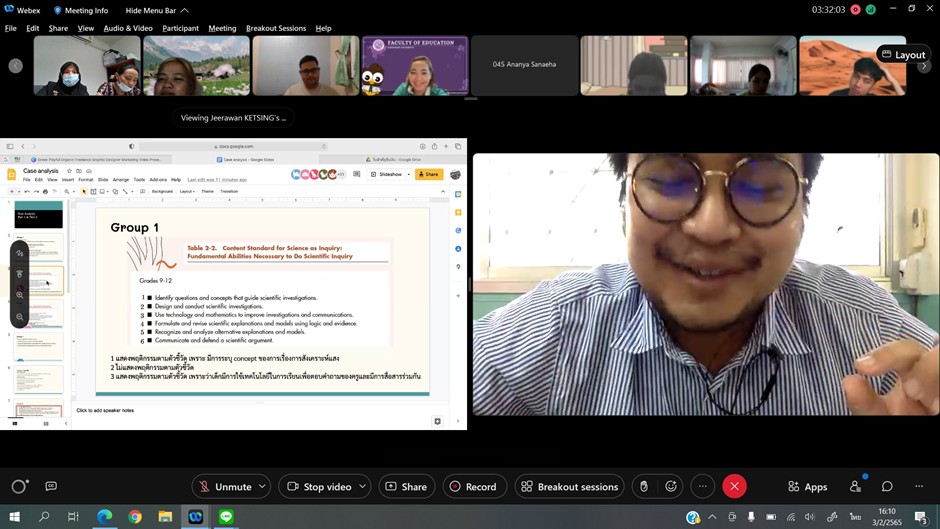Screen dimensions: 940x529
Task: Open the reactions smiley icon
Action: (671, 486)
